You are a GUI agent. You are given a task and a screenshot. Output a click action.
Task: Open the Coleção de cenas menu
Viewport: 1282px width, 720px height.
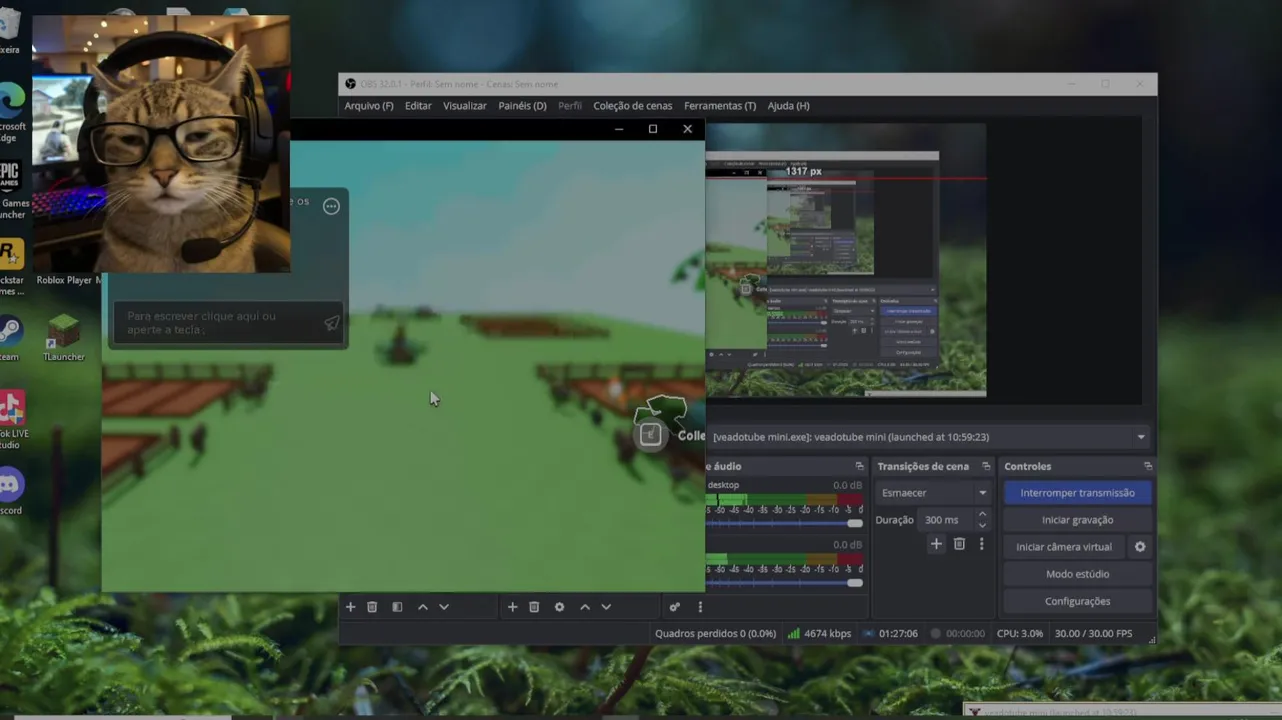tap(633, 106)
